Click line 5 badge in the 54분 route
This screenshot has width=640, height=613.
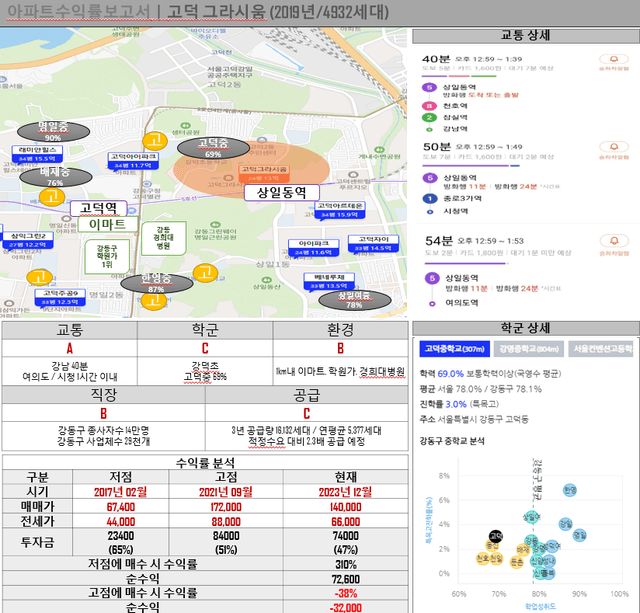click(x=432, y=279)
